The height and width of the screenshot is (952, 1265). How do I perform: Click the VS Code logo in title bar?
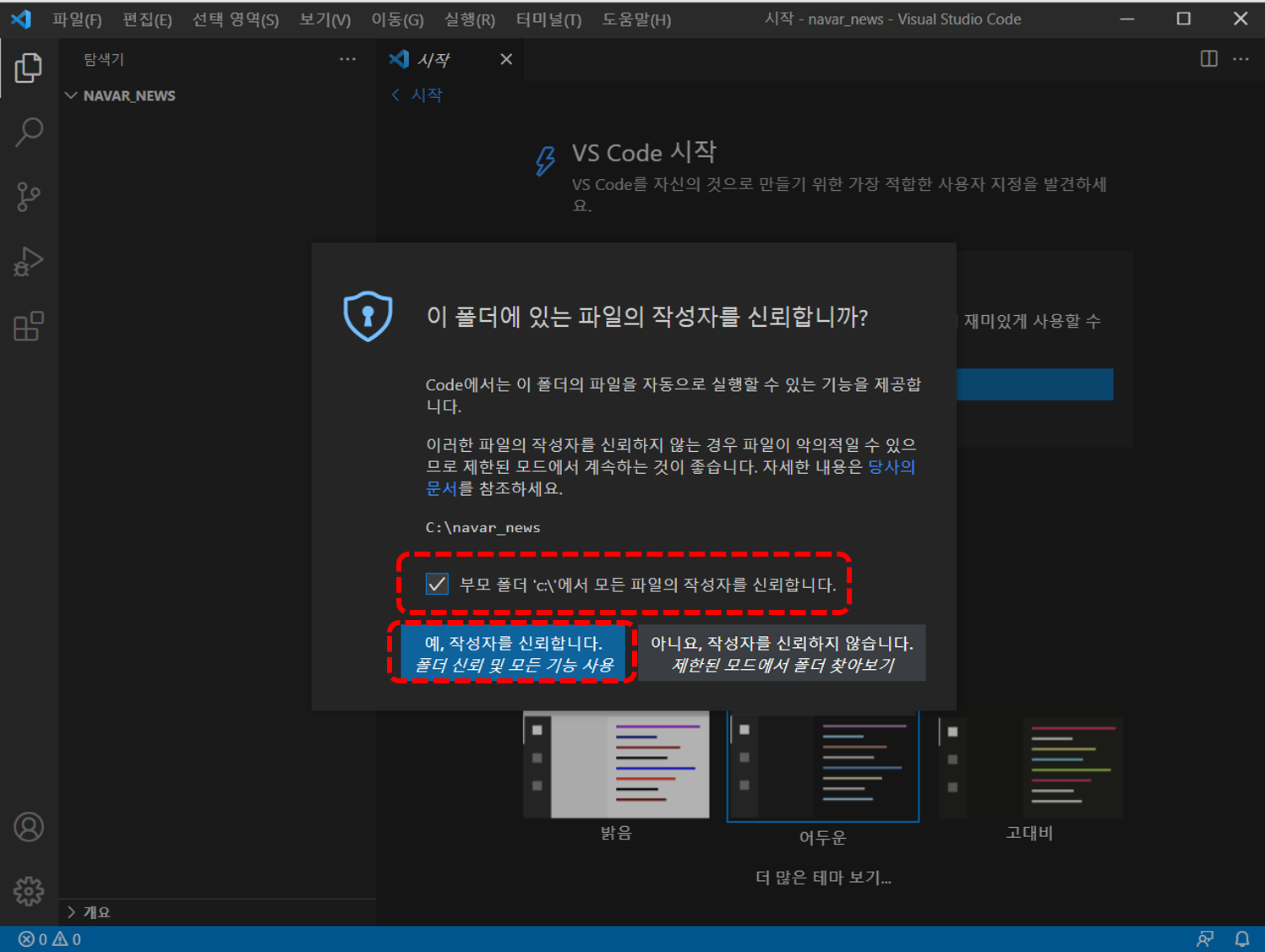click(x=21, y=19)
